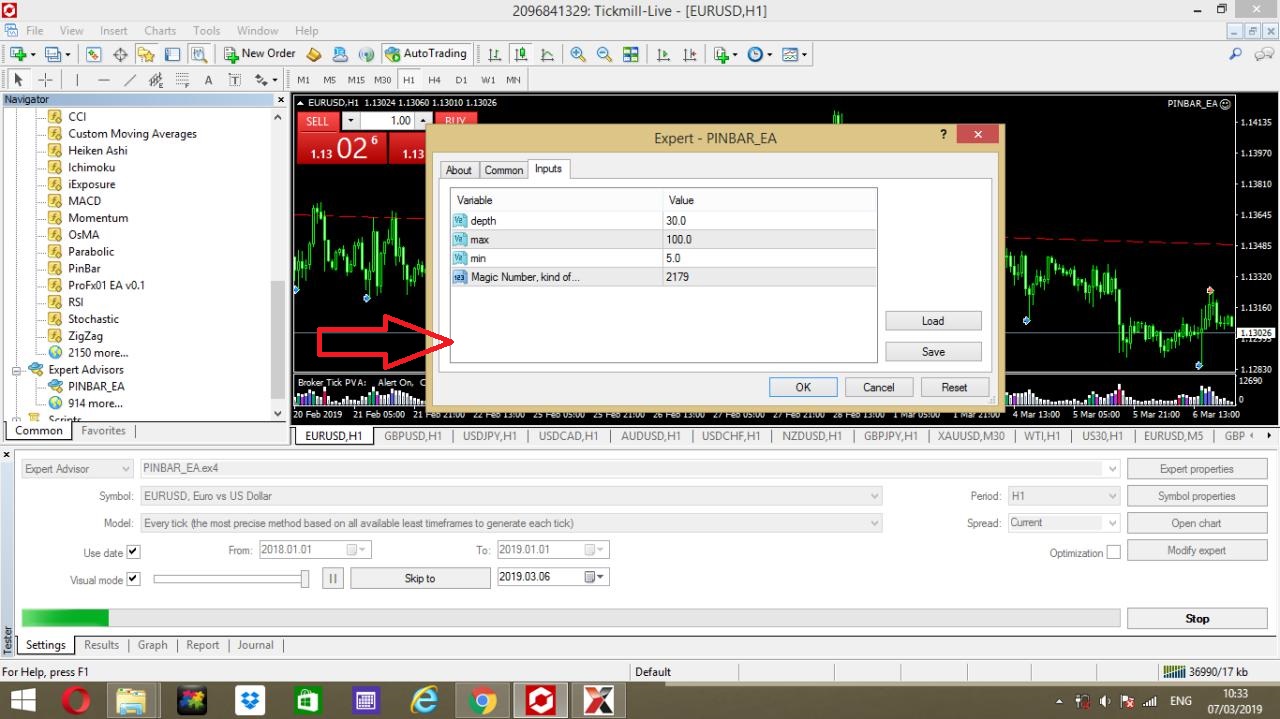Click Reset in the Expert dialog
The width and height of the screenshot is (1280, 719).
tap(954, 387)
